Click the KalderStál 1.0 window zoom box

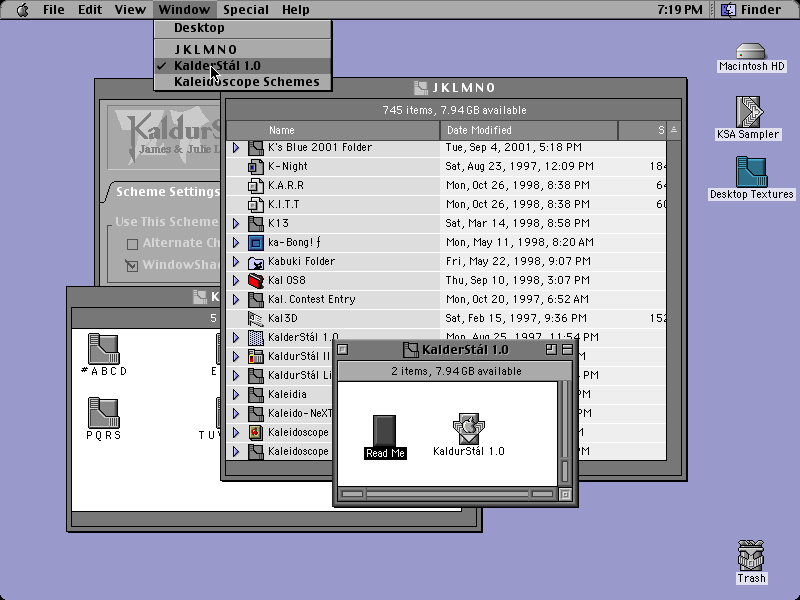click(551, 349)
